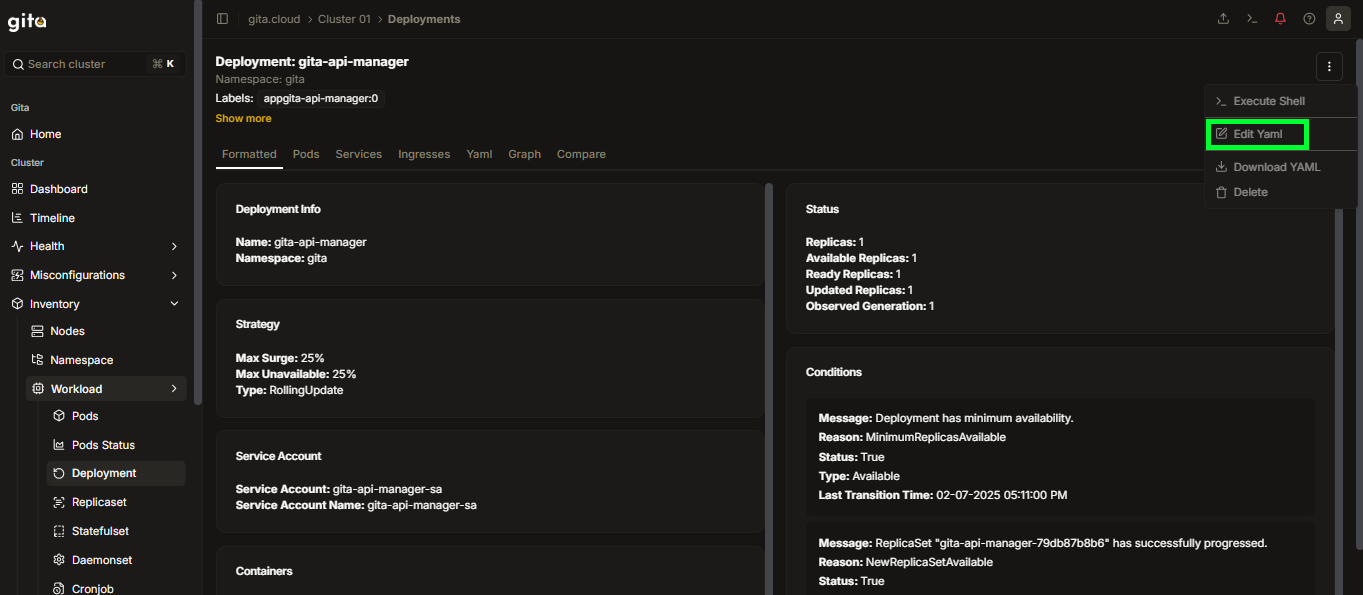Navigate to Cluster 01 breadcrumb
This screenshot has height=595, width=1363.
tap(344, 19)
